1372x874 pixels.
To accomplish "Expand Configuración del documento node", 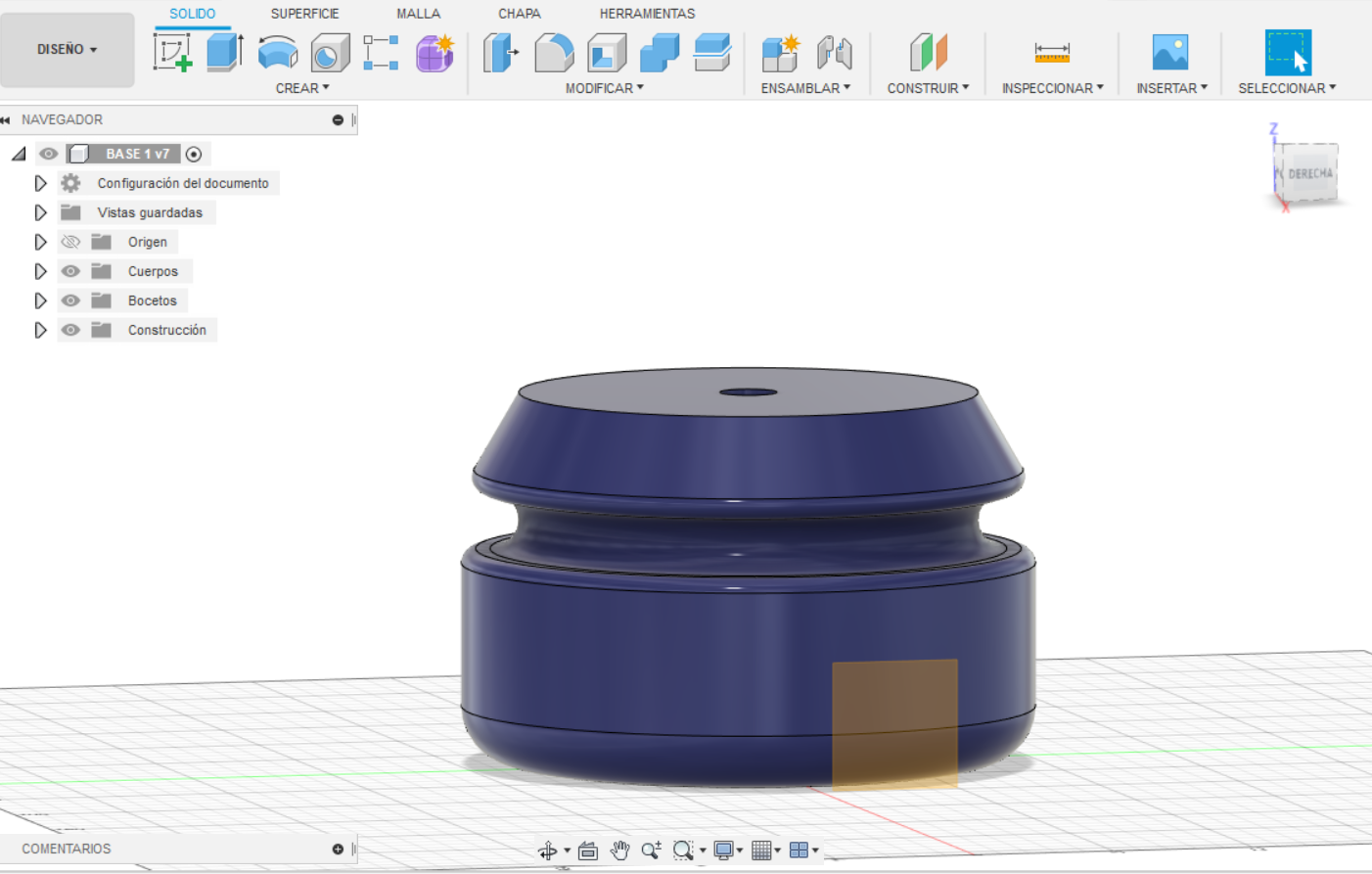I will pos(40,183).
